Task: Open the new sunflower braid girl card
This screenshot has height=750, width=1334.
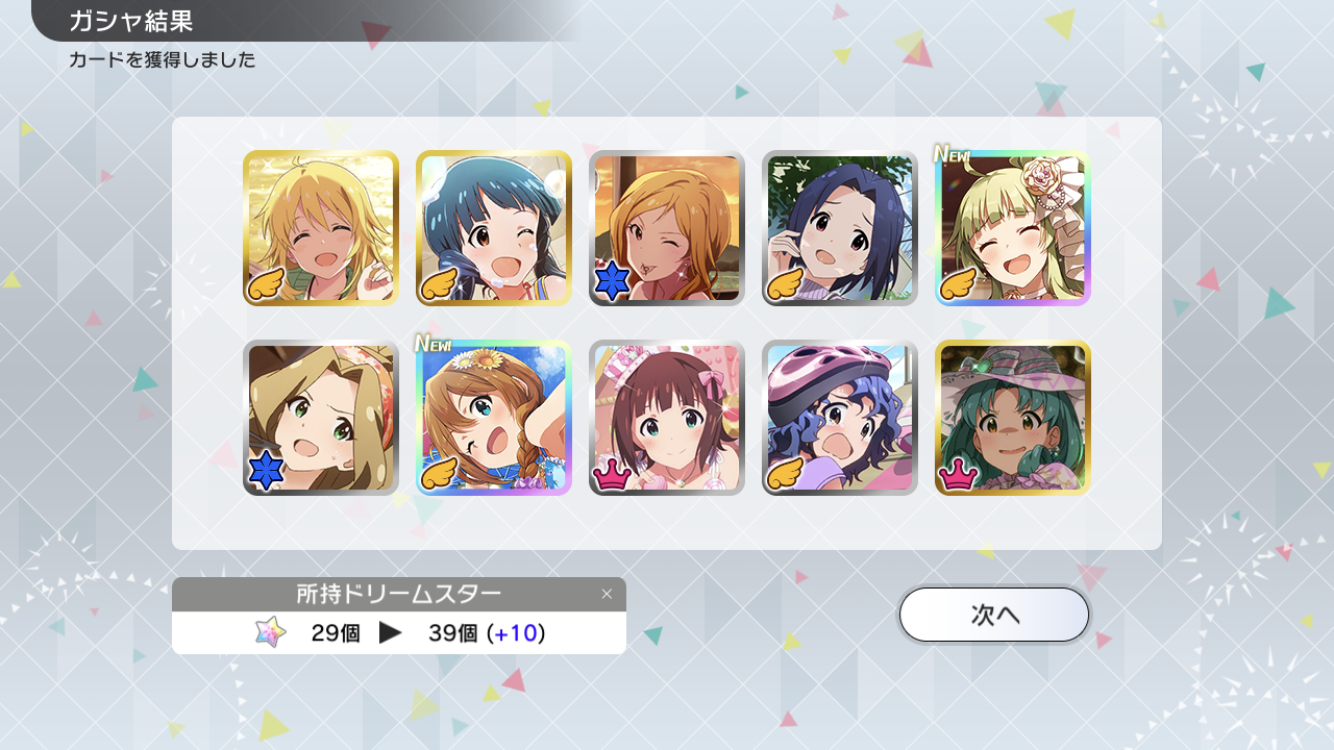Action: pyautogui.click(x=494, y=418)
